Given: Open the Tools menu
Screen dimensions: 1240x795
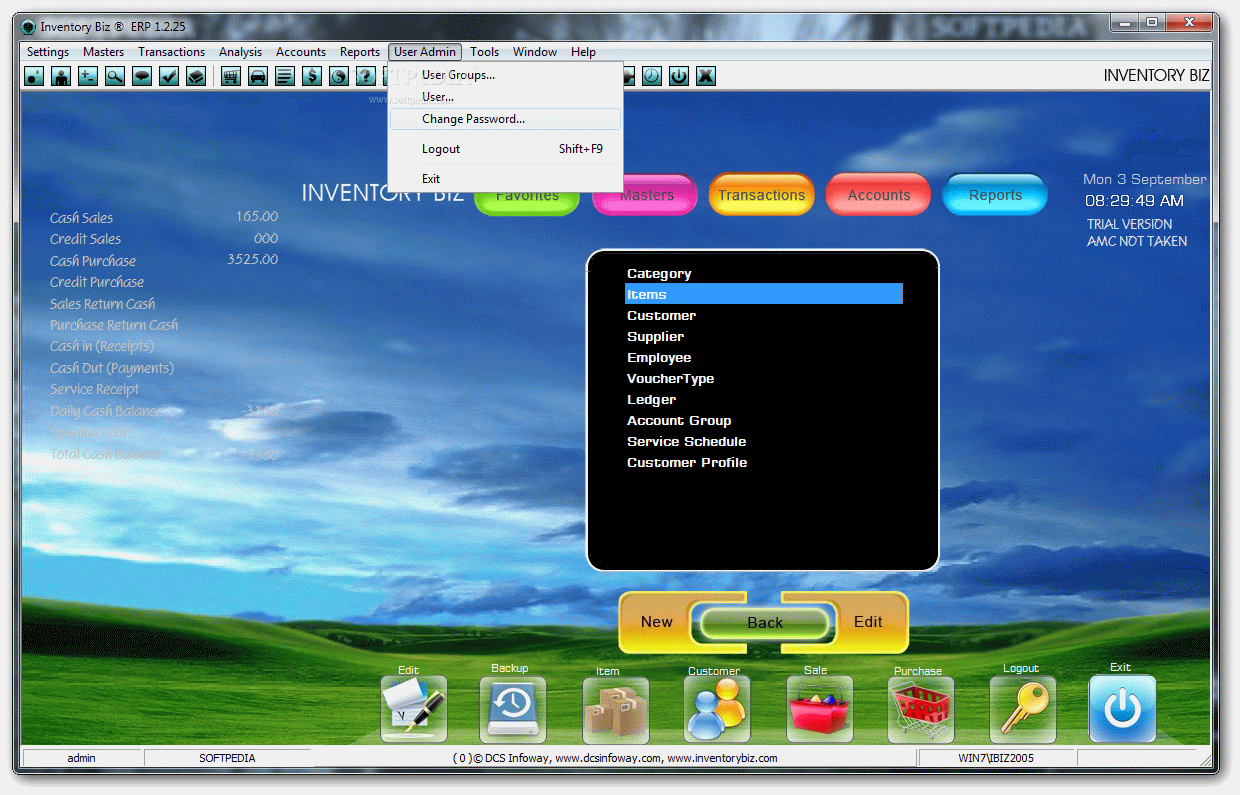Looking at the screenshot, I should coord(485,52).
